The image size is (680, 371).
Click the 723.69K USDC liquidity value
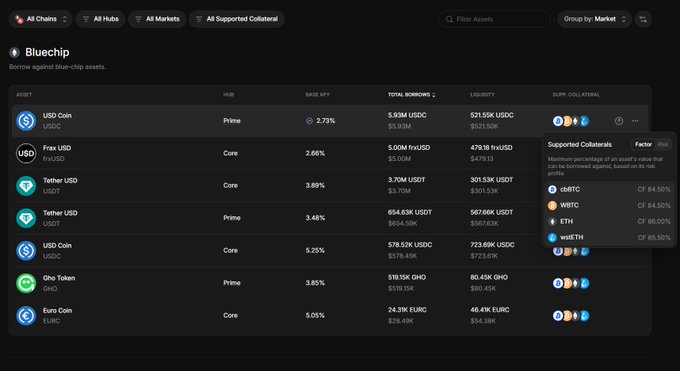(x=492, y=245)
